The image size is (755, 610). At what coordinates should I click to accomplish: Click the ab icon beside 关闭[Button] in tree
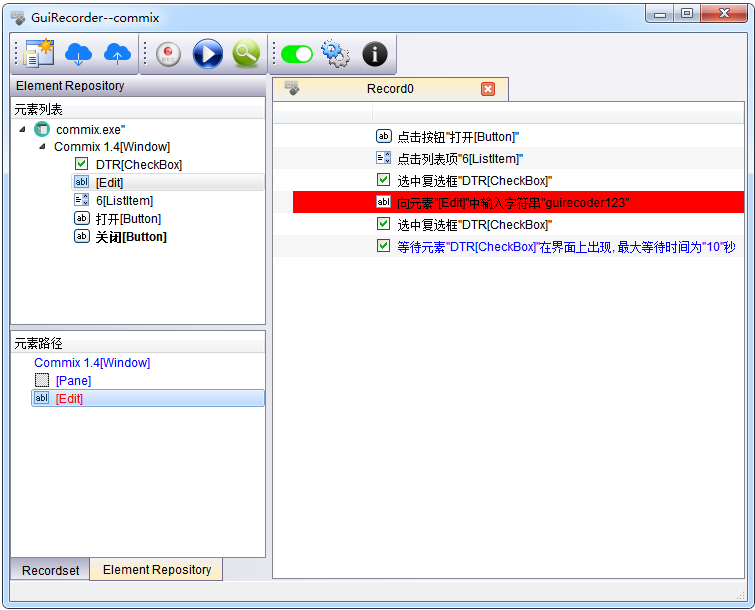click(x=81, y=236)
